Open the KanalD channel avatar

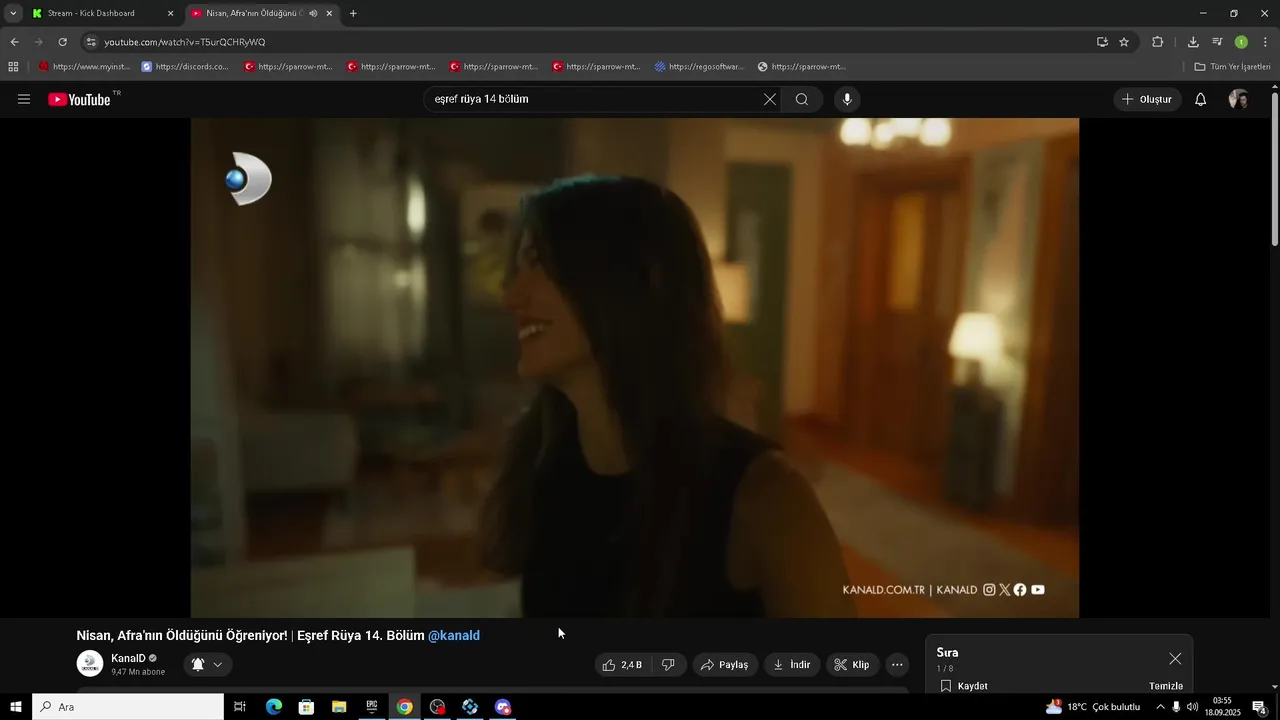(90, 664)
